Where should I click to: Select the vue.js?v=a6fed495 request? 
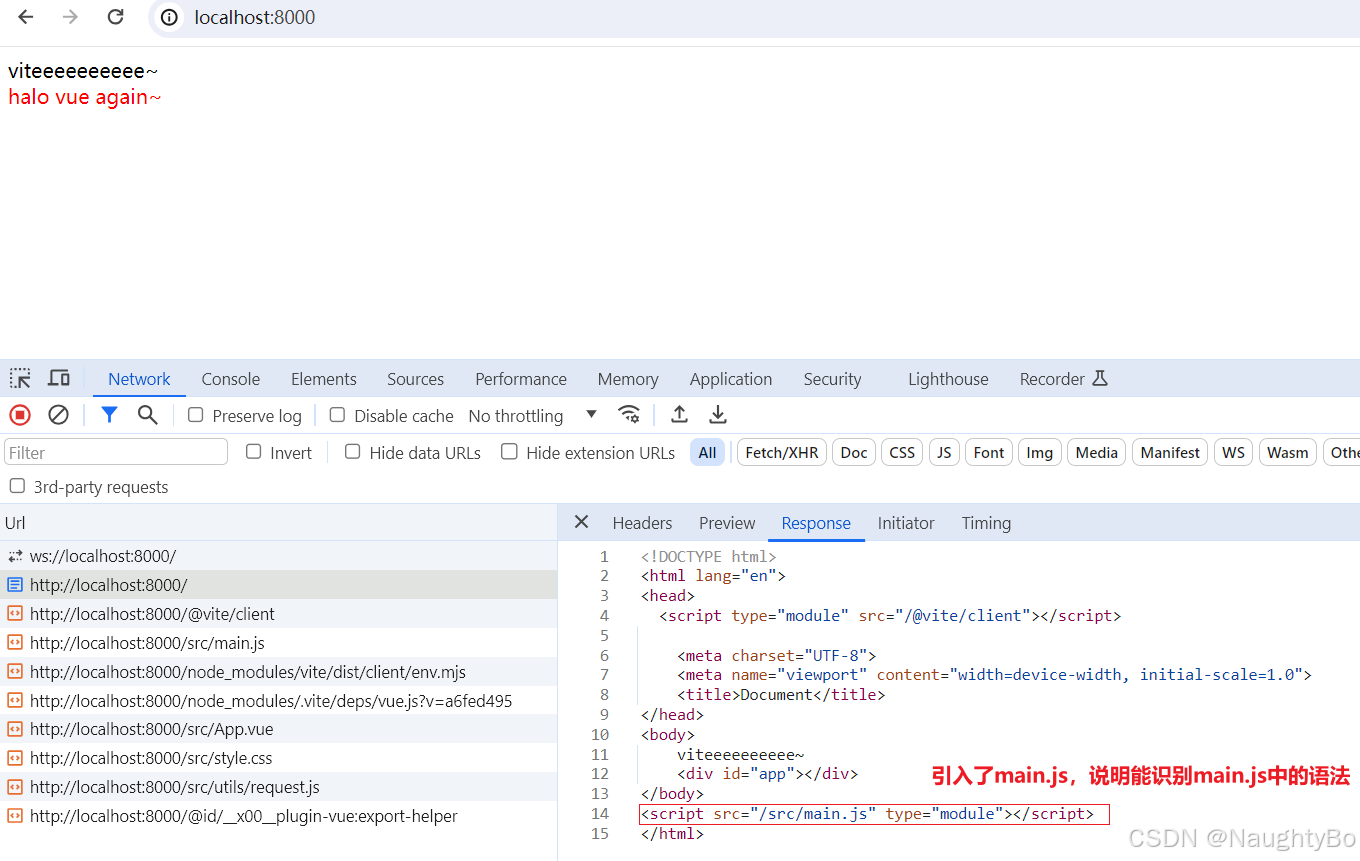pyautogui.click(x=278, y=701)
